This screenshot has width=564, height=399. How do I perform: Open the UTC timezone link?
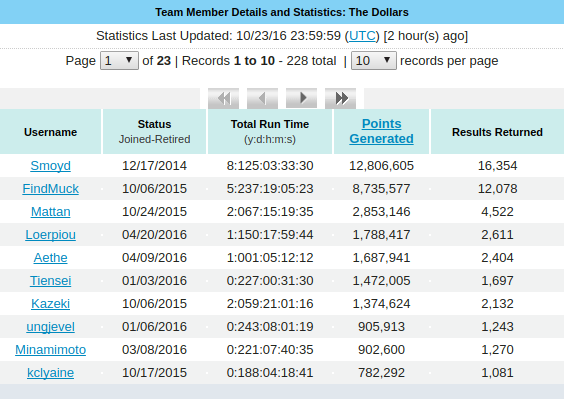click(362, 36)
